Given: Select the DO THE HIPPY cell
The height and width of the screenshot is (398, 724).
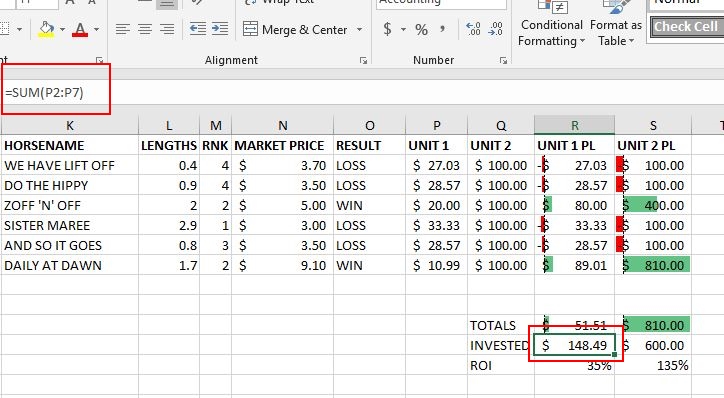Looking at the screenshot, I should click(70, 185).
